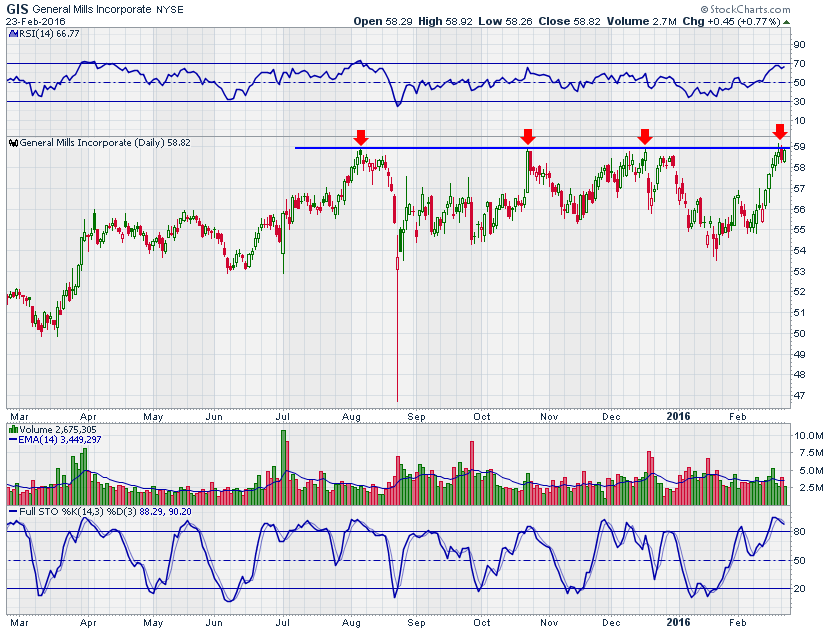826x629 pixels.
Task: Click the 20 level on the stochastic axis
Action: pyautogui.click(x=800, y=589)
